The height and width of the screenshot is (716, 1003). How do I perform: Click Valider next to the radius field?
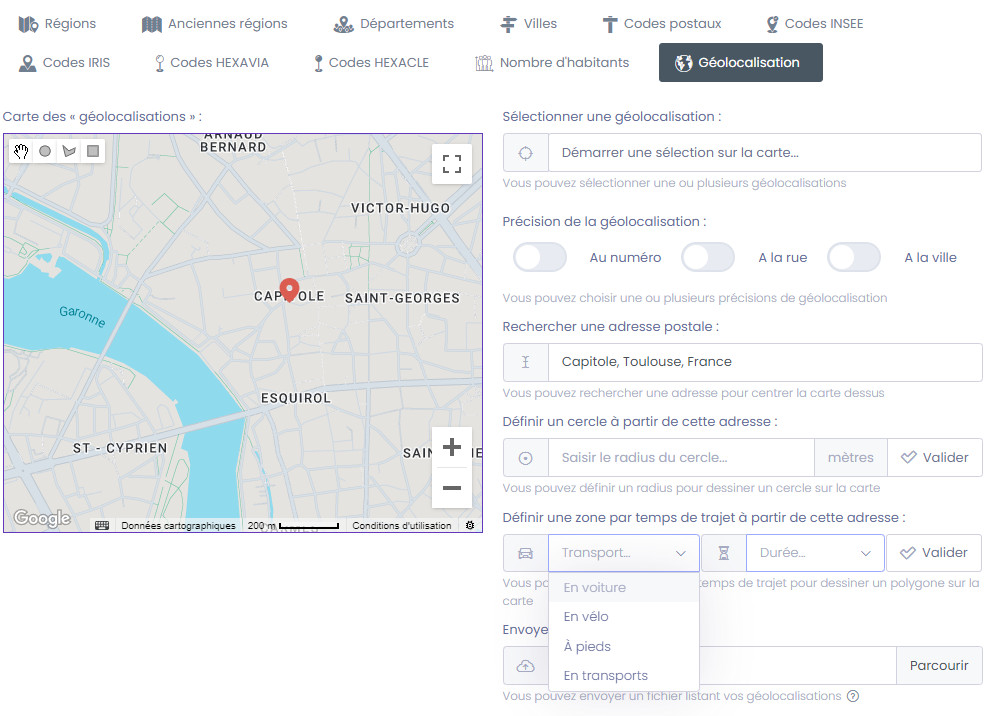click(x=935, y=458)
